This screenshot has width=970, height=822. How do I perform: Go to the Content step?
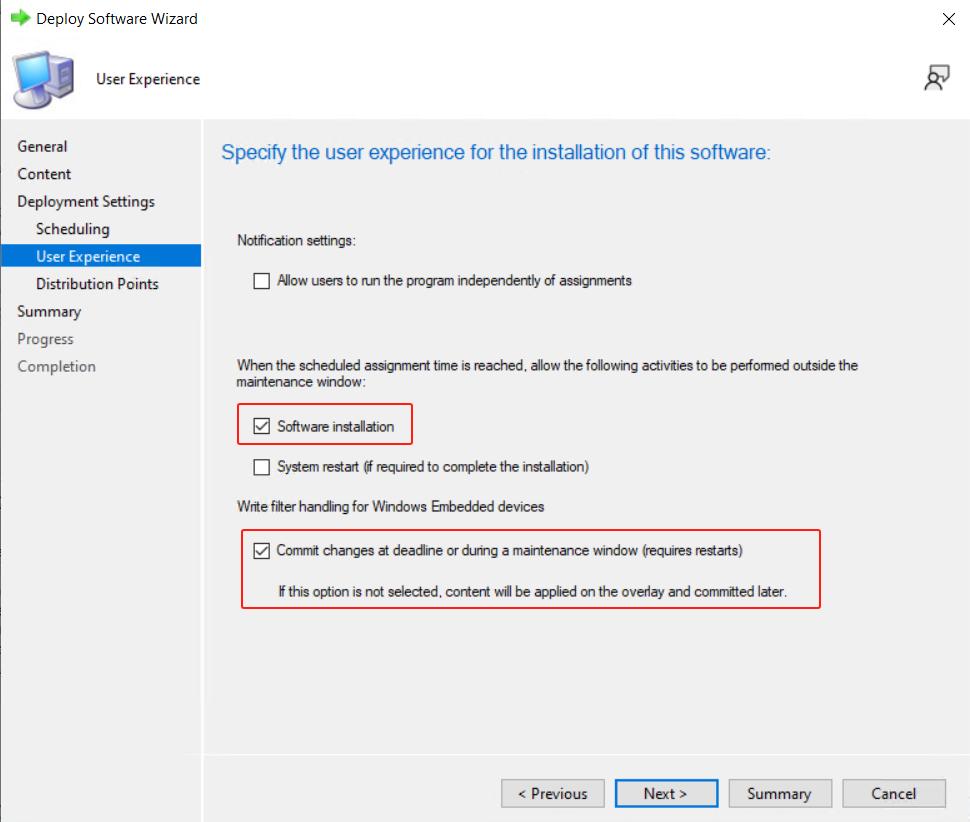pyautogui.click(x=44, y=174)
